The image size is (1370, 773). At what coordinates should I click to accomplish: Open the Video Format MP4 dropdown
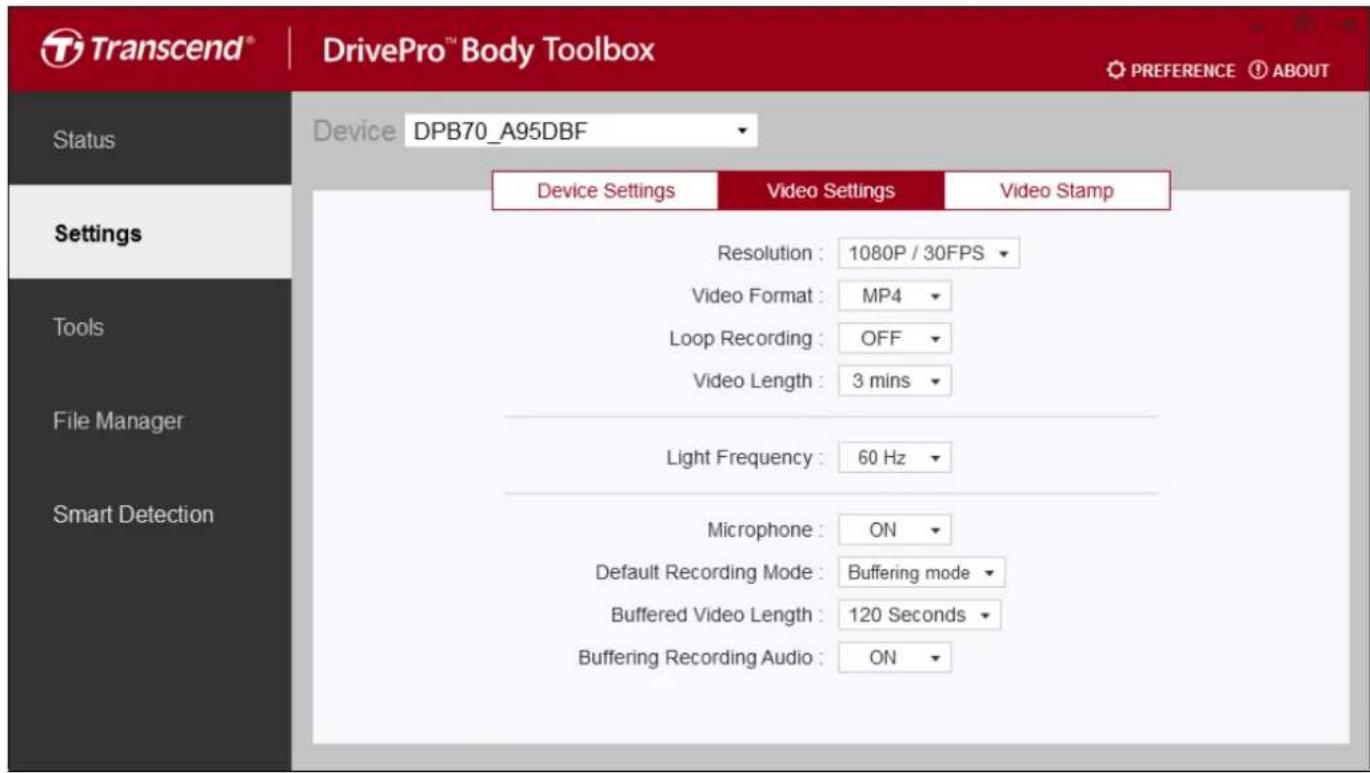(895, 296)
